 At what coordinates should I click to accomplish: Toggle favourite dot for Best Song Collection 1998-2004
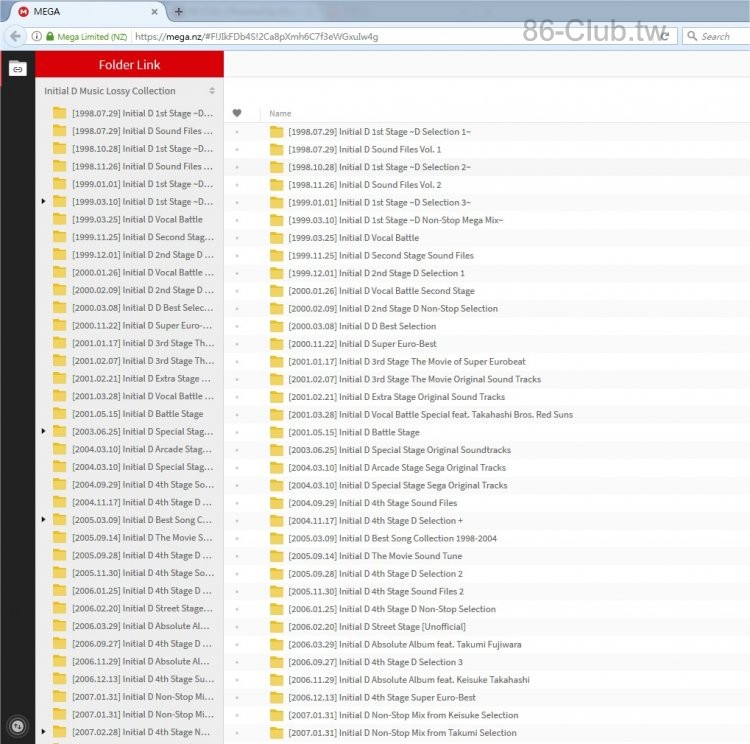pos(237,539)
